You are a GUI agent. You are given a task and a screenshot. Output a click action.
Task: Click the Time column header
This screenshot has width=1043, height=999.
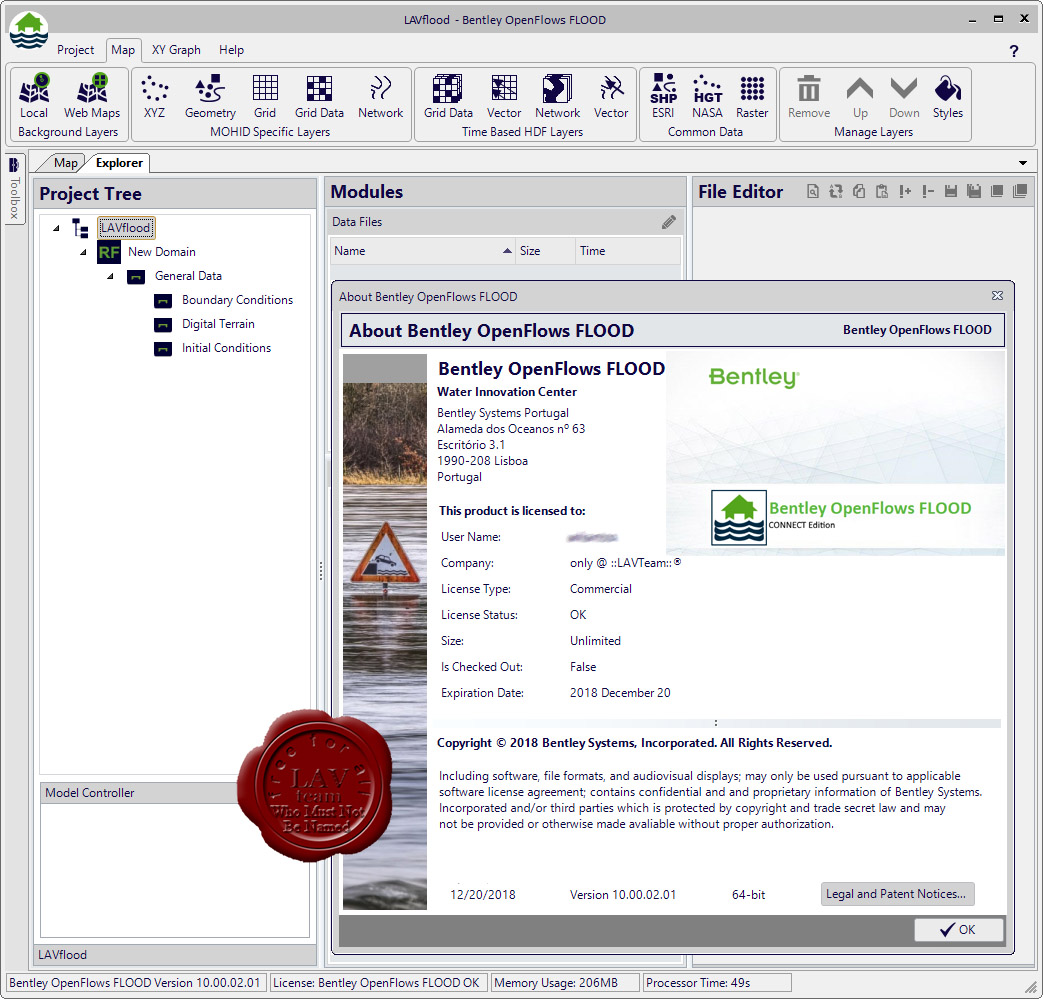pyautogui.click(x=627, y=251)
